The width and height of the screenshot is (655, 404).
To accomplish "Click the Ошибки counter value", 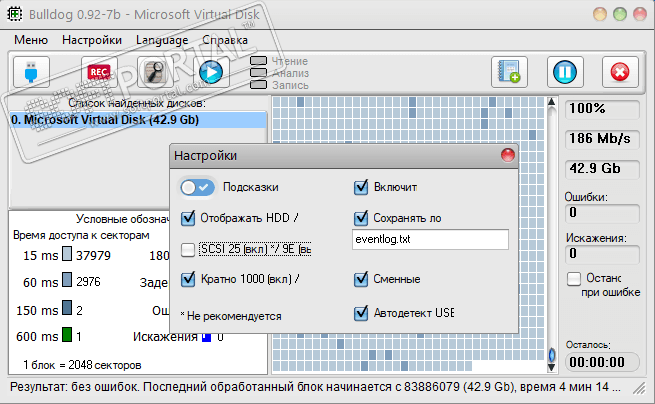I will pyautogui.click(x=602, y=213).
